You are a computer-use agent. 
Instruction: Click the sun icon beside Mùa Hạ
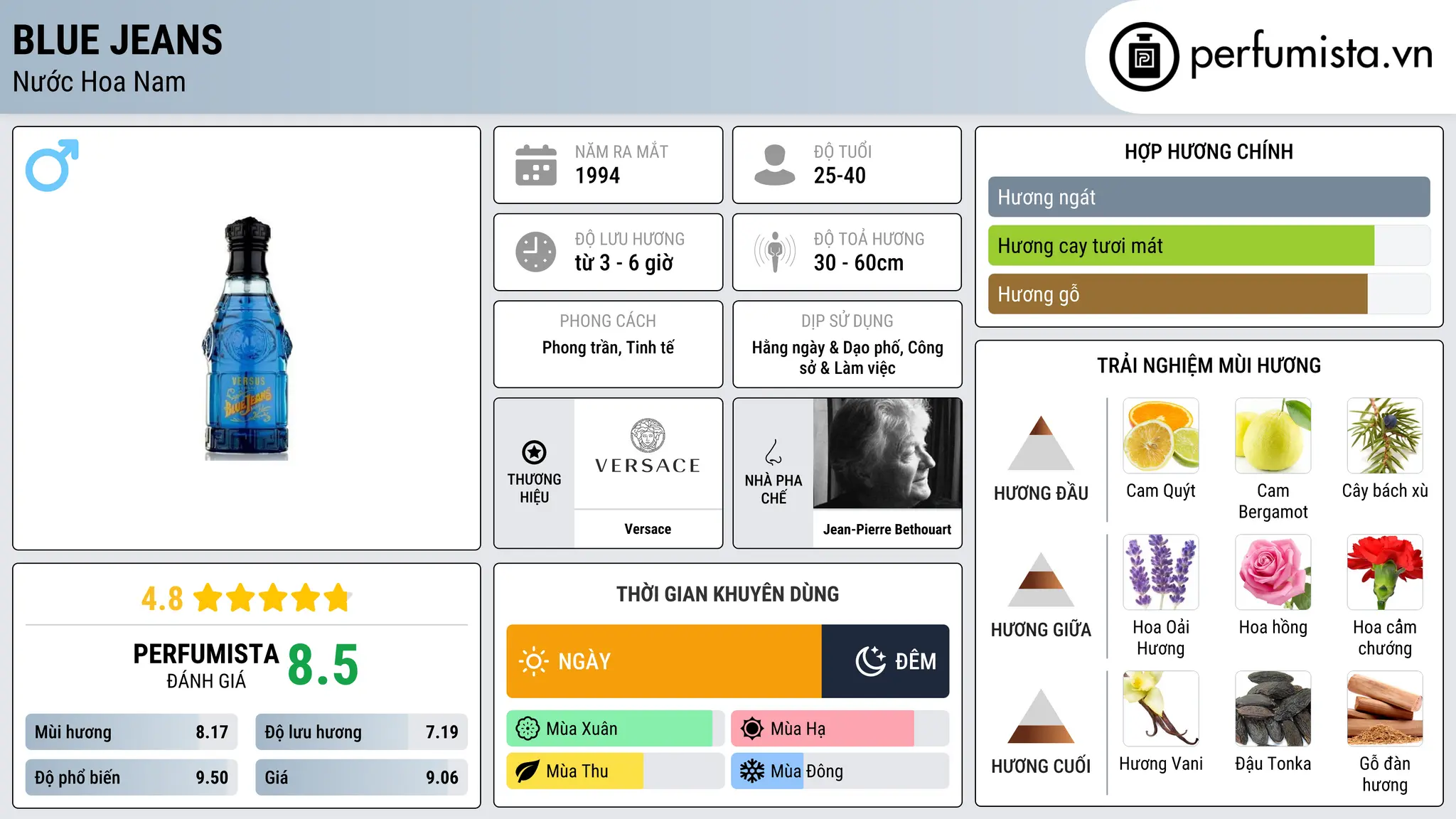[752, 729]
